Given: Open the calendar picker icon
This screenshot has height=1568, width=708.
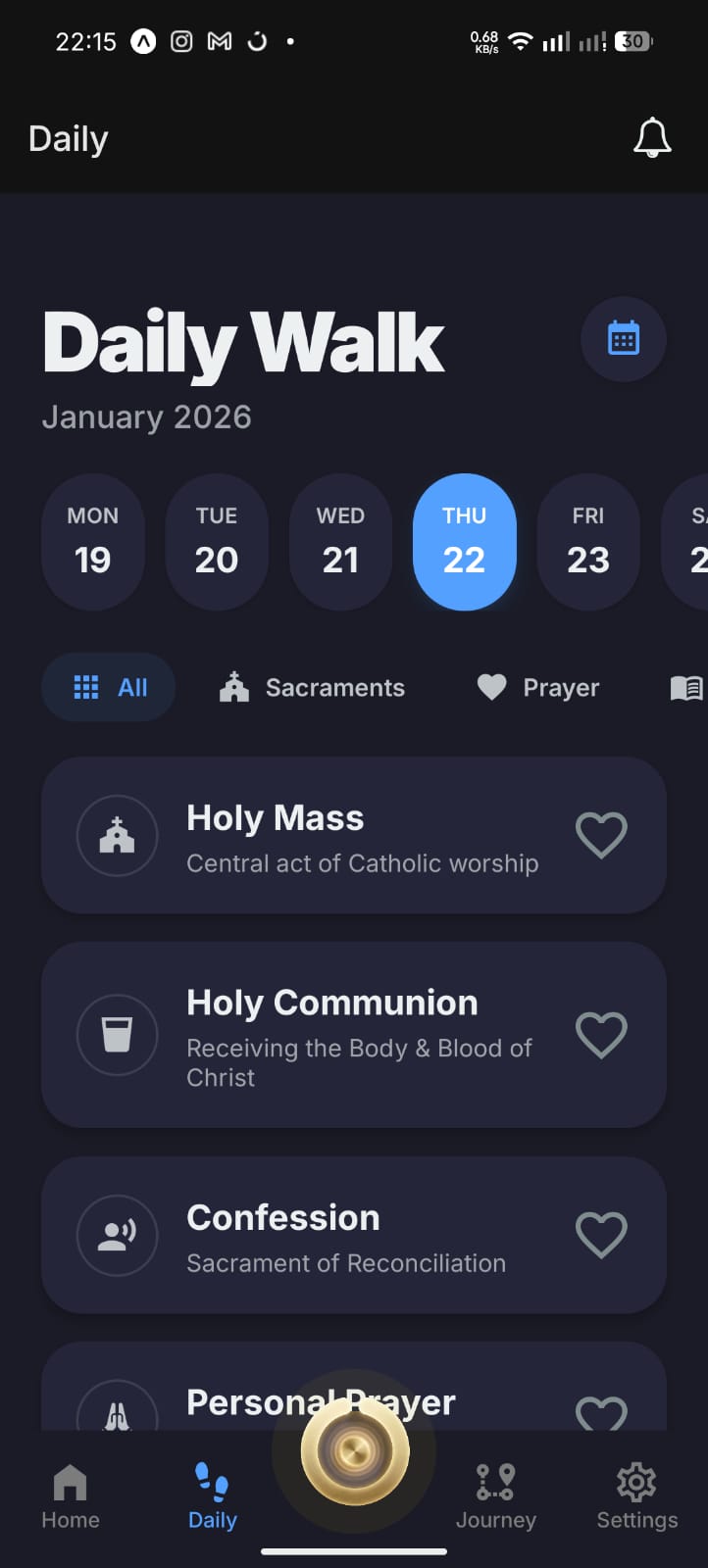Looking at the screenshot, I should pos(624,339).
